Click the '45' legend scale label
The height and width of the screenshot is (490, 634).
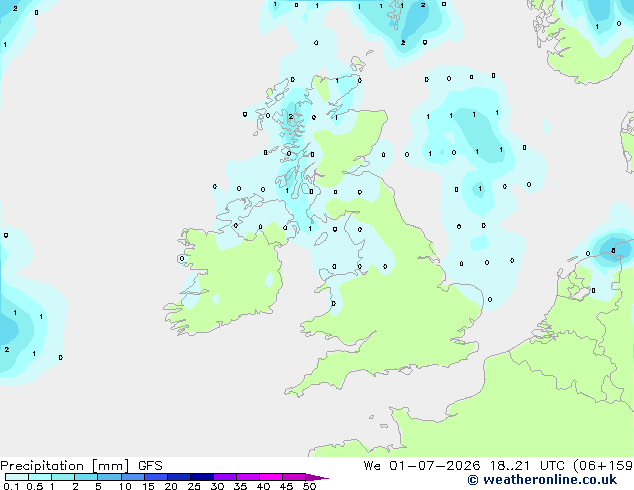click(286, 486)
